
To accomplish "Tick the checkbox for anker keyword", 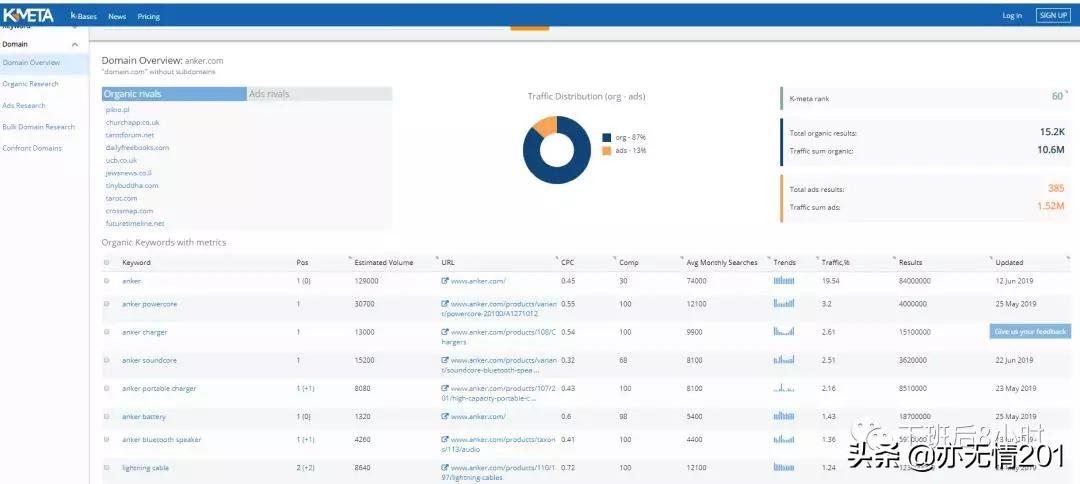I will coord(106,281).
